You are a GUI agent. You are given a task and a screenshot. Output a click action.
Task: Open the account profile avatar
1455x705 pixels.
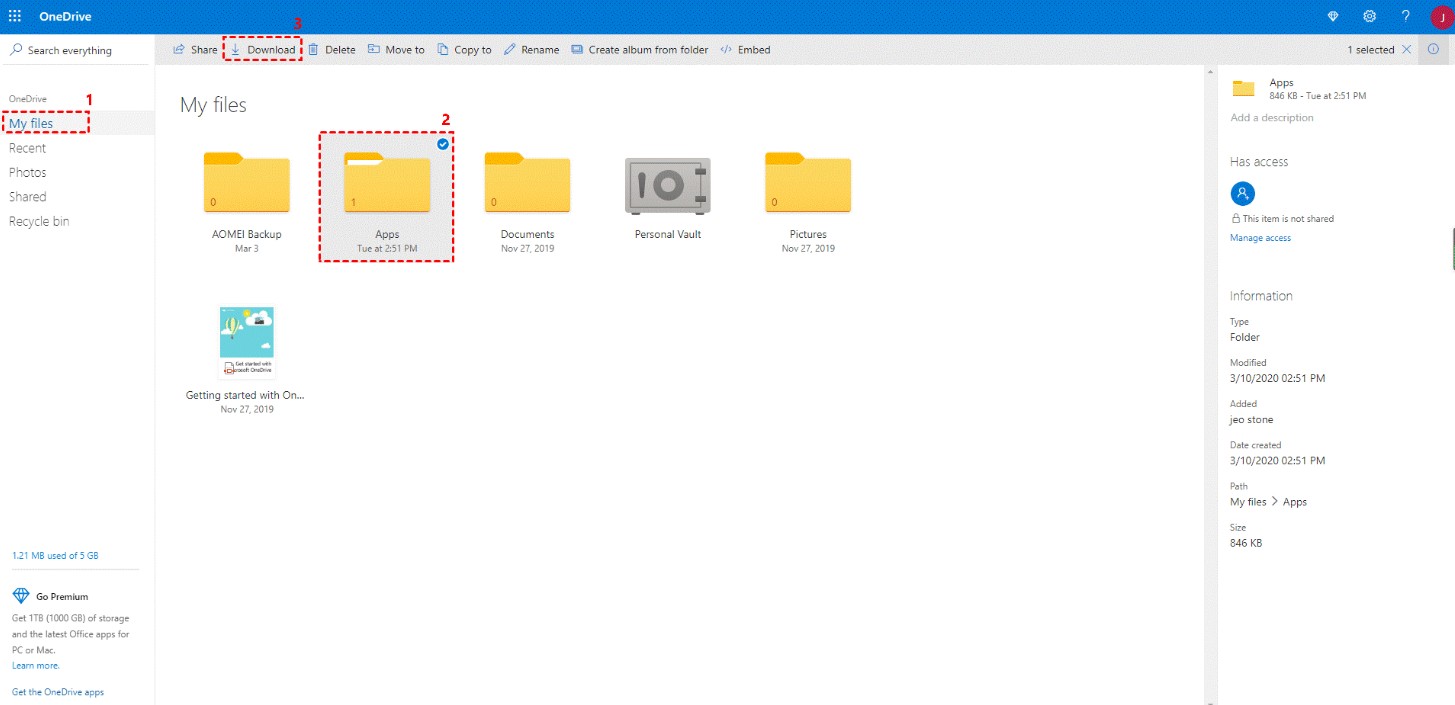pos(1441,17)
